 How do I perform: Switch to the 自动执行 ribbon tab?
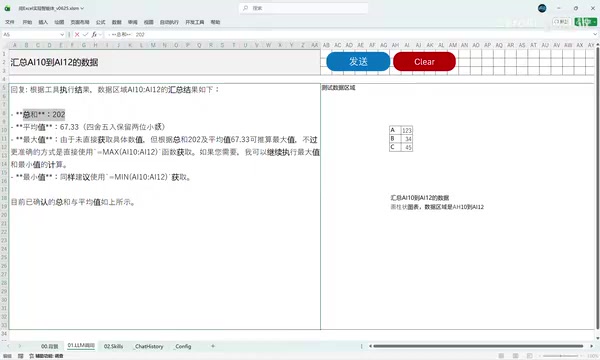[169, 22]
